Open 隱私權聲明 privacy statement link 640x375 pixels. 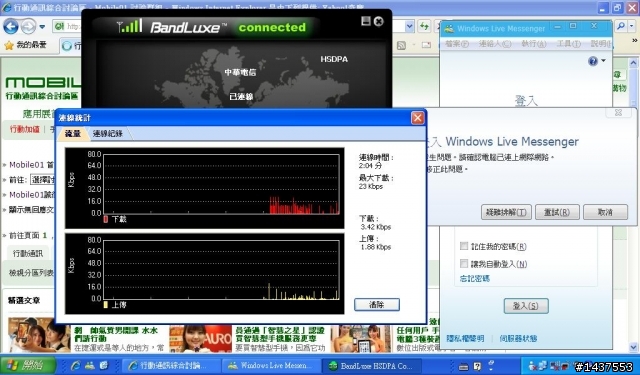click(x=465, y=338)
